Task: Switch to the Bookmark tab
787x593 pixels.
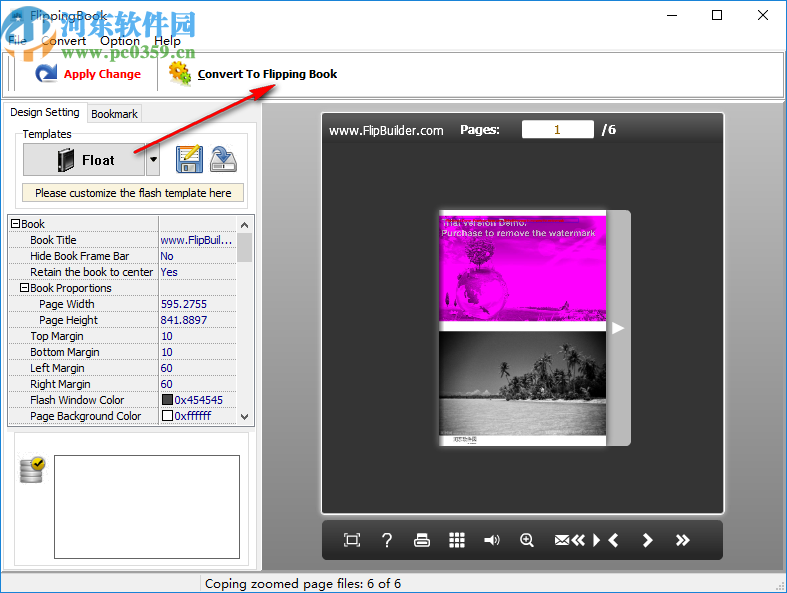Action: pyautogui.click(x=114, y=114)
